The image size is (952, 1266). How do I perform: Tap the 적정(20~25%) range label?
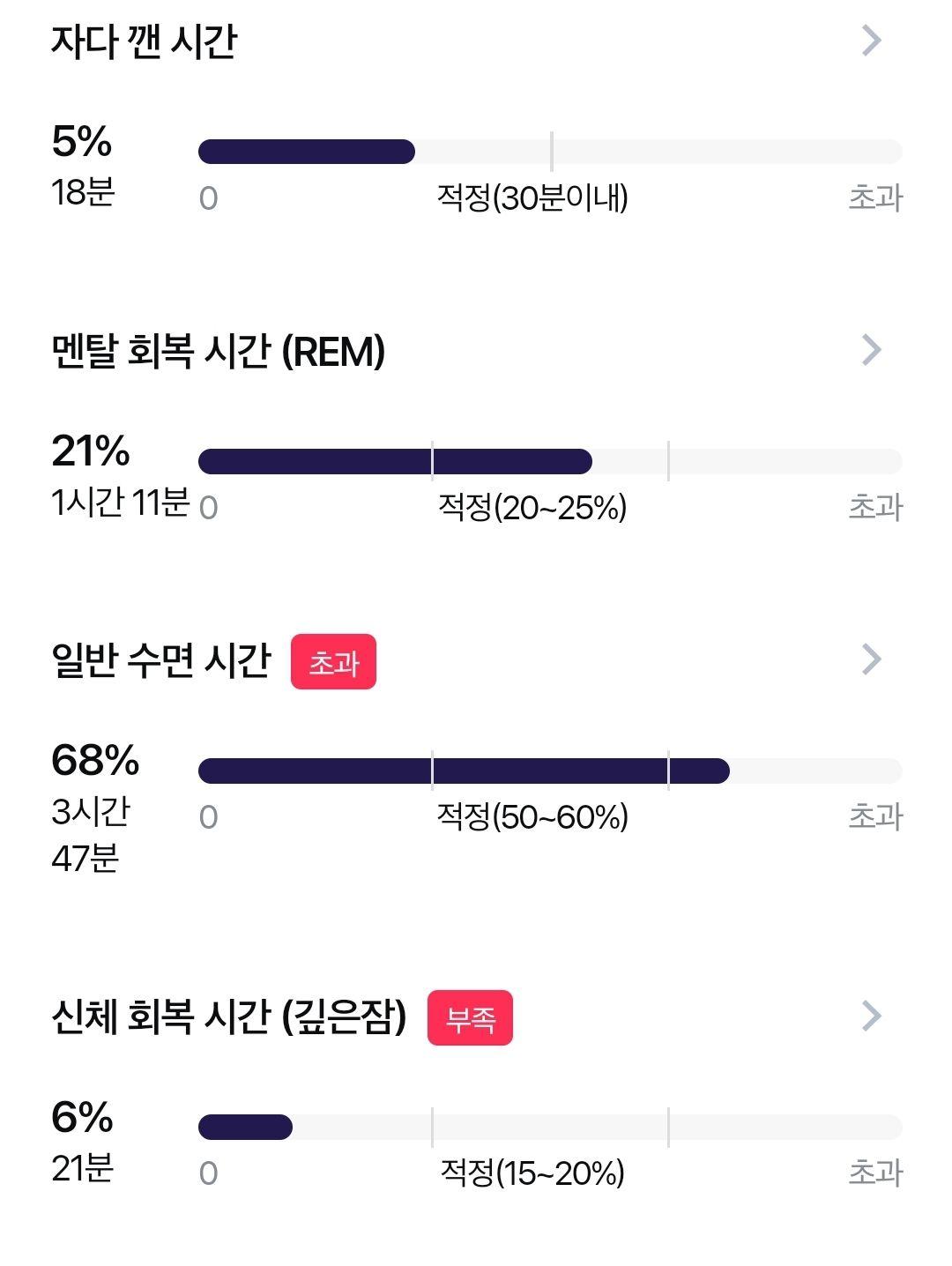pos(532,507)
